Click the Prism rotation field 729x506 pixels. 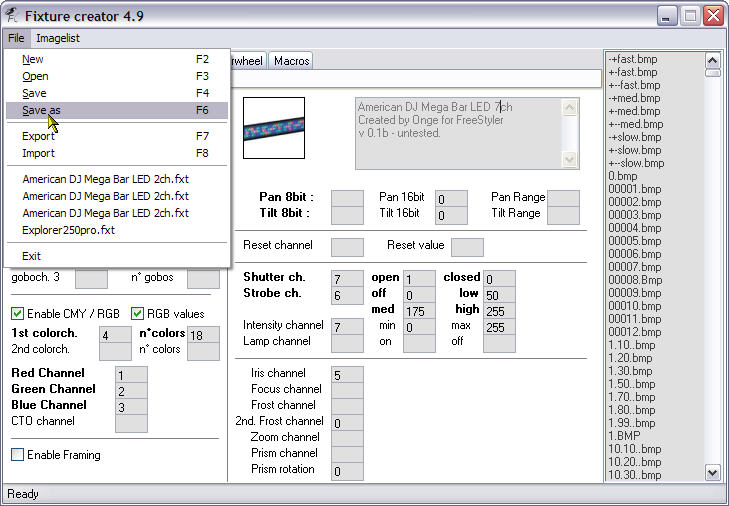tap(347, 471)
